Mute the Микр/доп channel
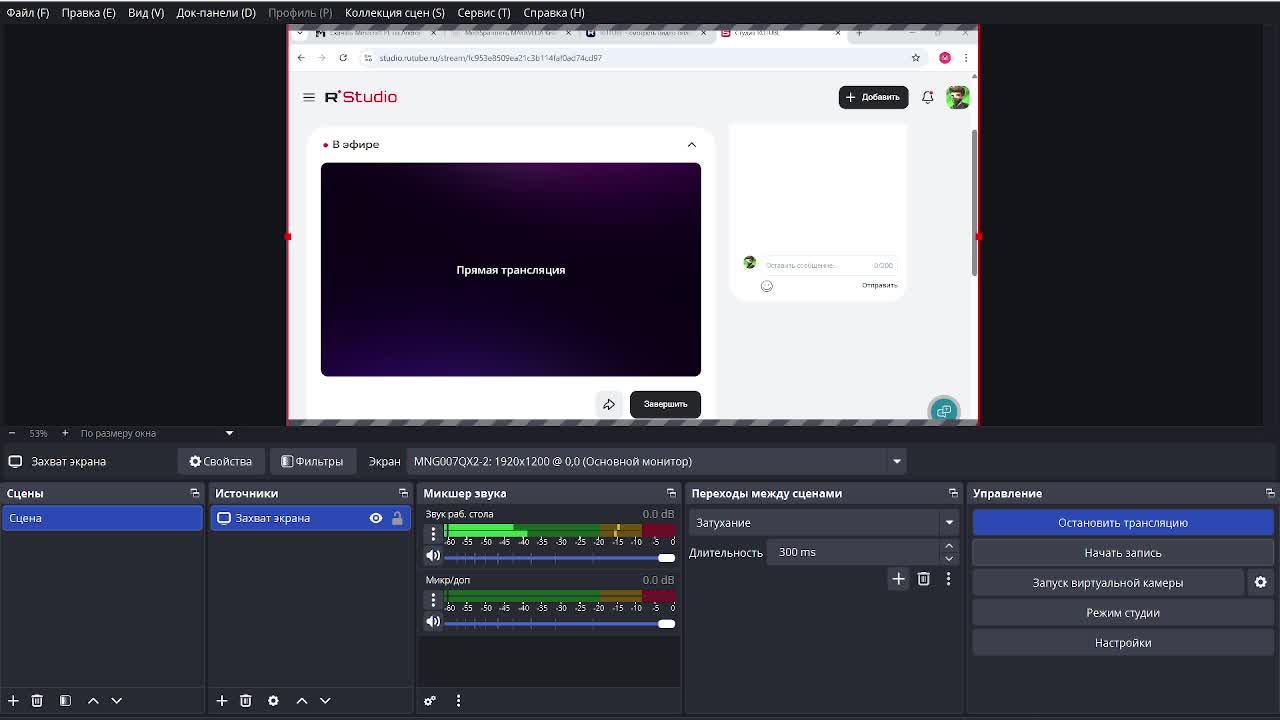The image size is (1280, 720). pos(433,622)
